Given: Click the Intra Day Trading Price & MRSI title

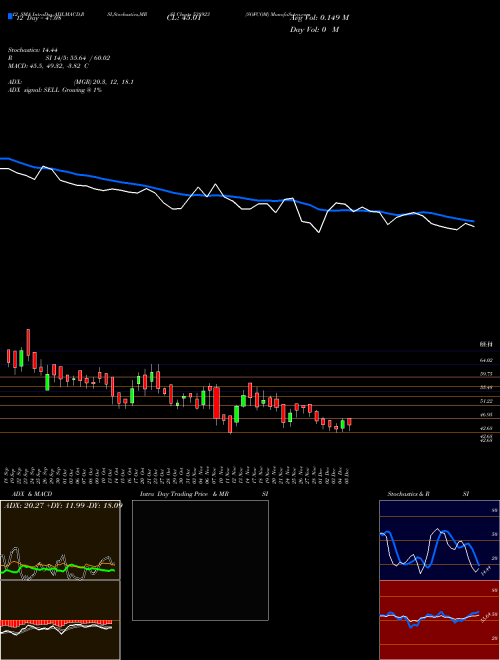Looking at the screenshot, I should 204,494.
